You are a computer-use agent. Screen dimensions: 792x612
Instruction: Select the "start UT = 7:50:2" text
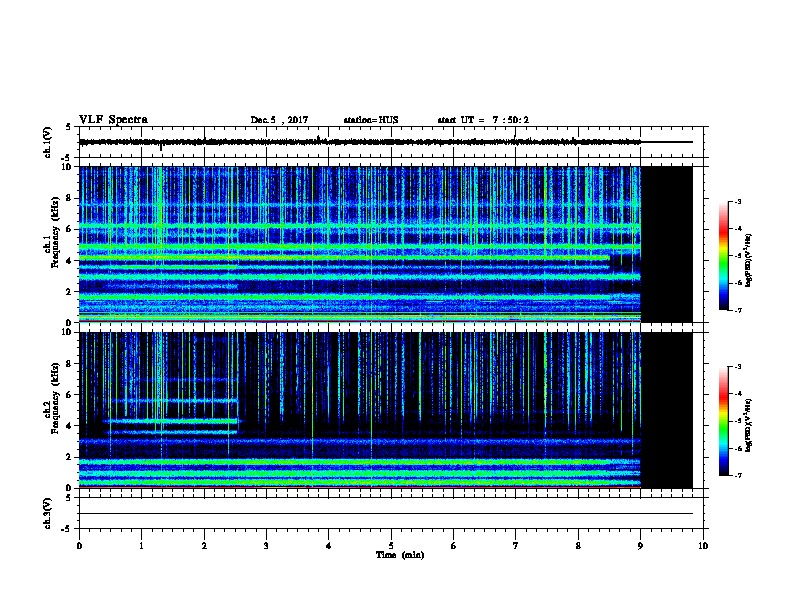click(x=483, y=120)
